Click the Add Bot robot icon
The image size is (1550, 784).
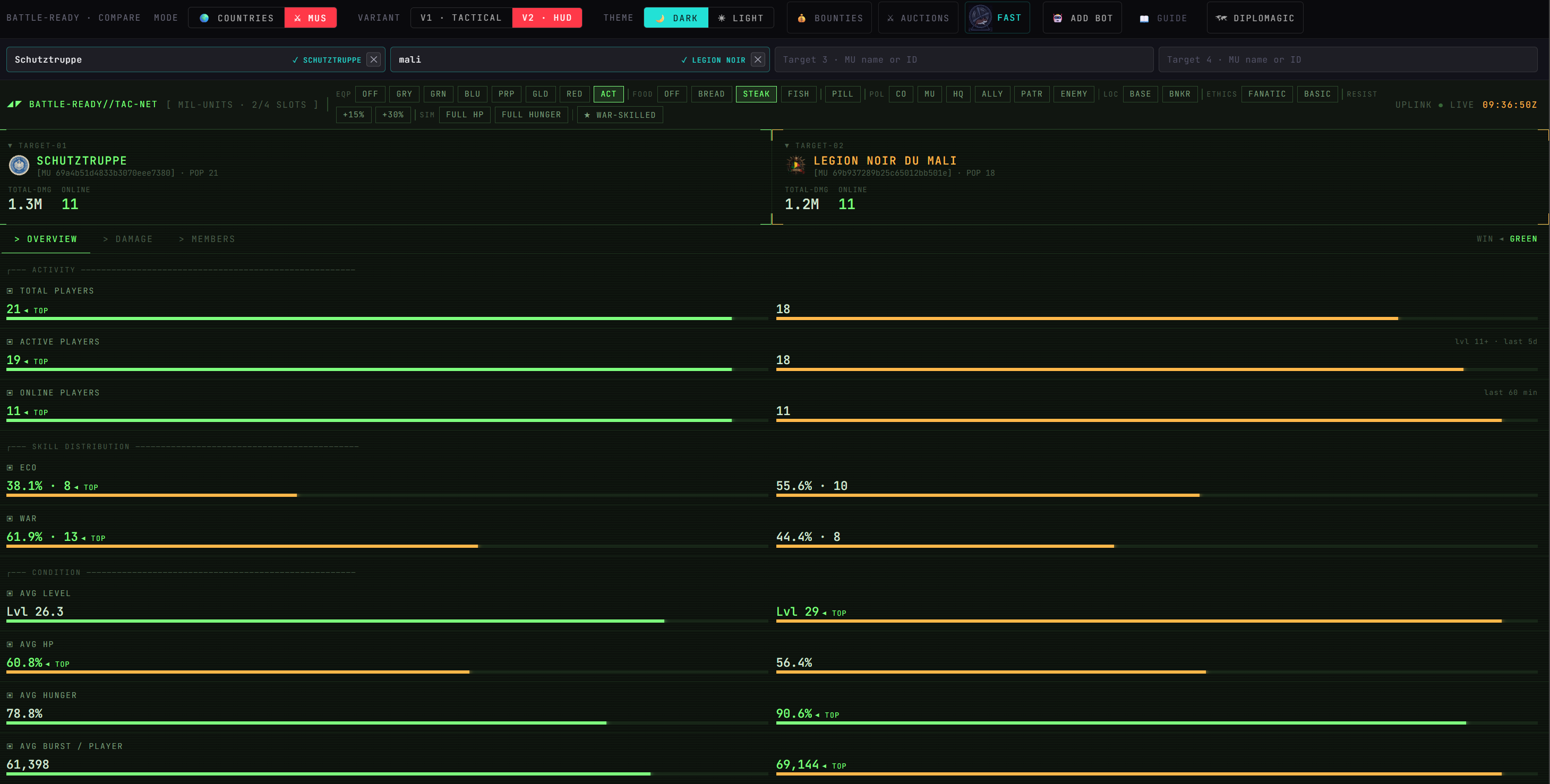pyautogui.click(x=1057, y=18)
